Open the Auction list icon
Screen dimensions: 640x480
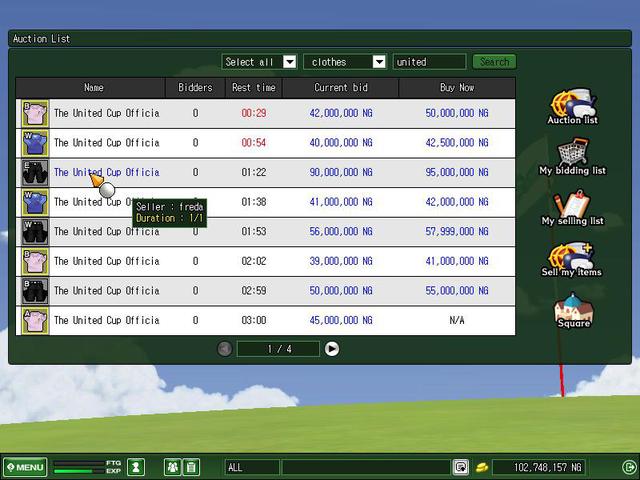pos(572,103)
